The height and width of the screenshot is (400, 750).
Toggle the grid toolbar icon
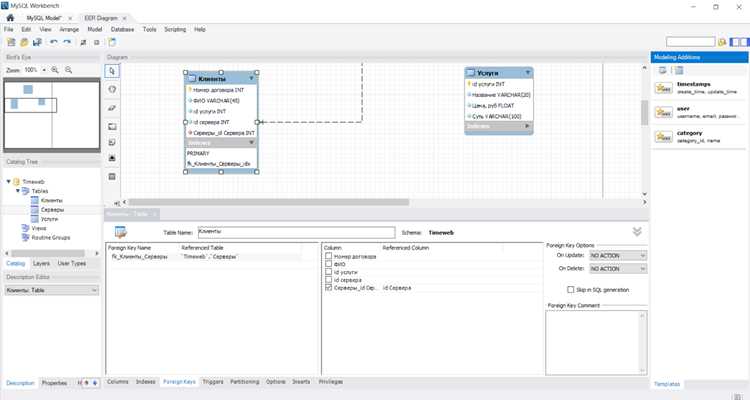coord(83,42)
